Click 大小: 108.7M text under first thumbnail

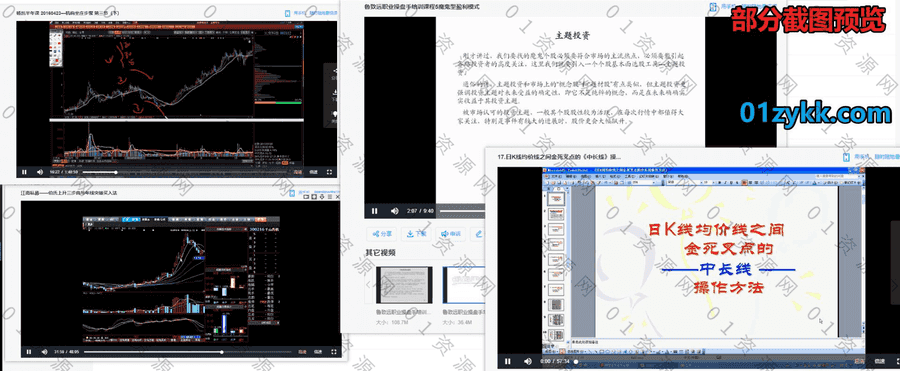coord(391,323)
